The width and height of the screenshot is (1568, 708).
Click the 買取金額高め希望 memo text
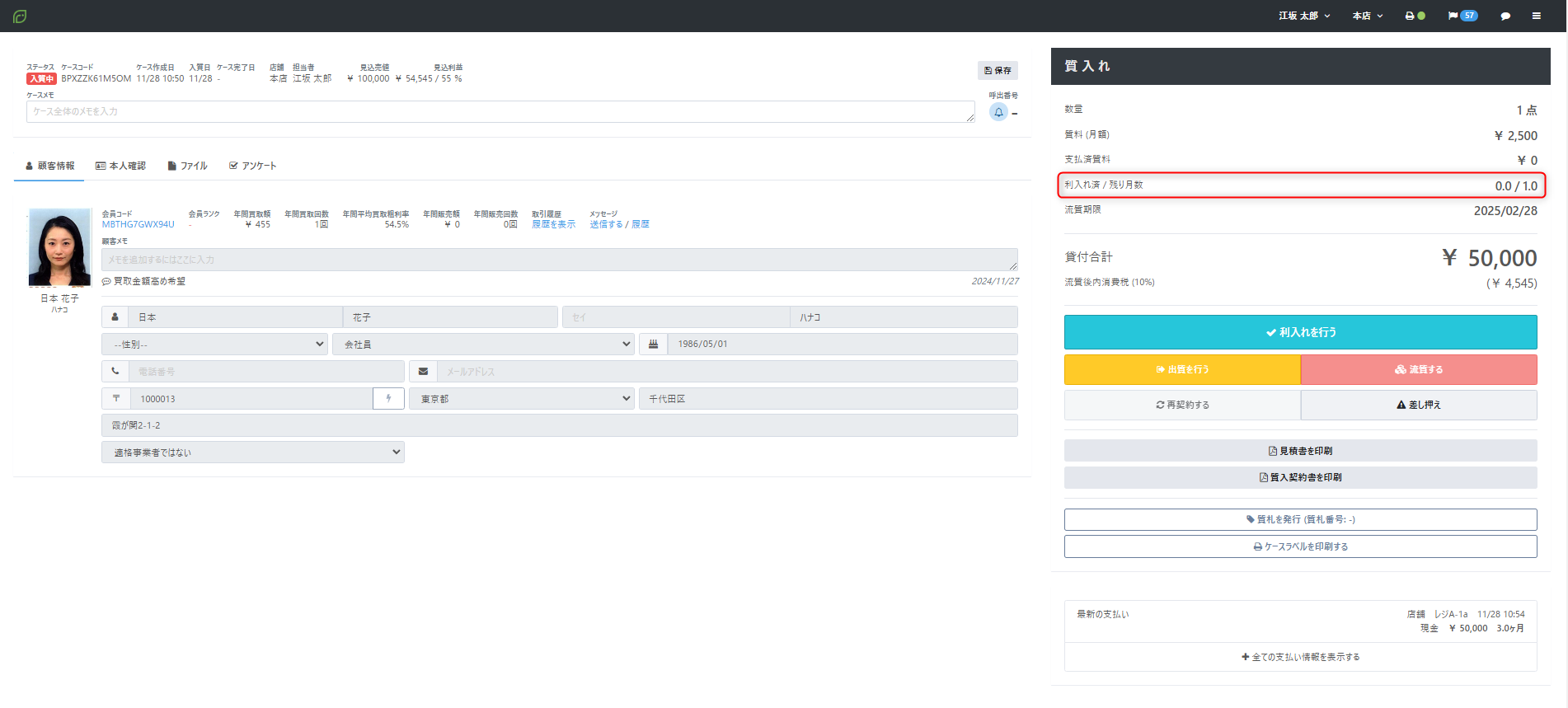pyautogui.click(x=149, y=282)
